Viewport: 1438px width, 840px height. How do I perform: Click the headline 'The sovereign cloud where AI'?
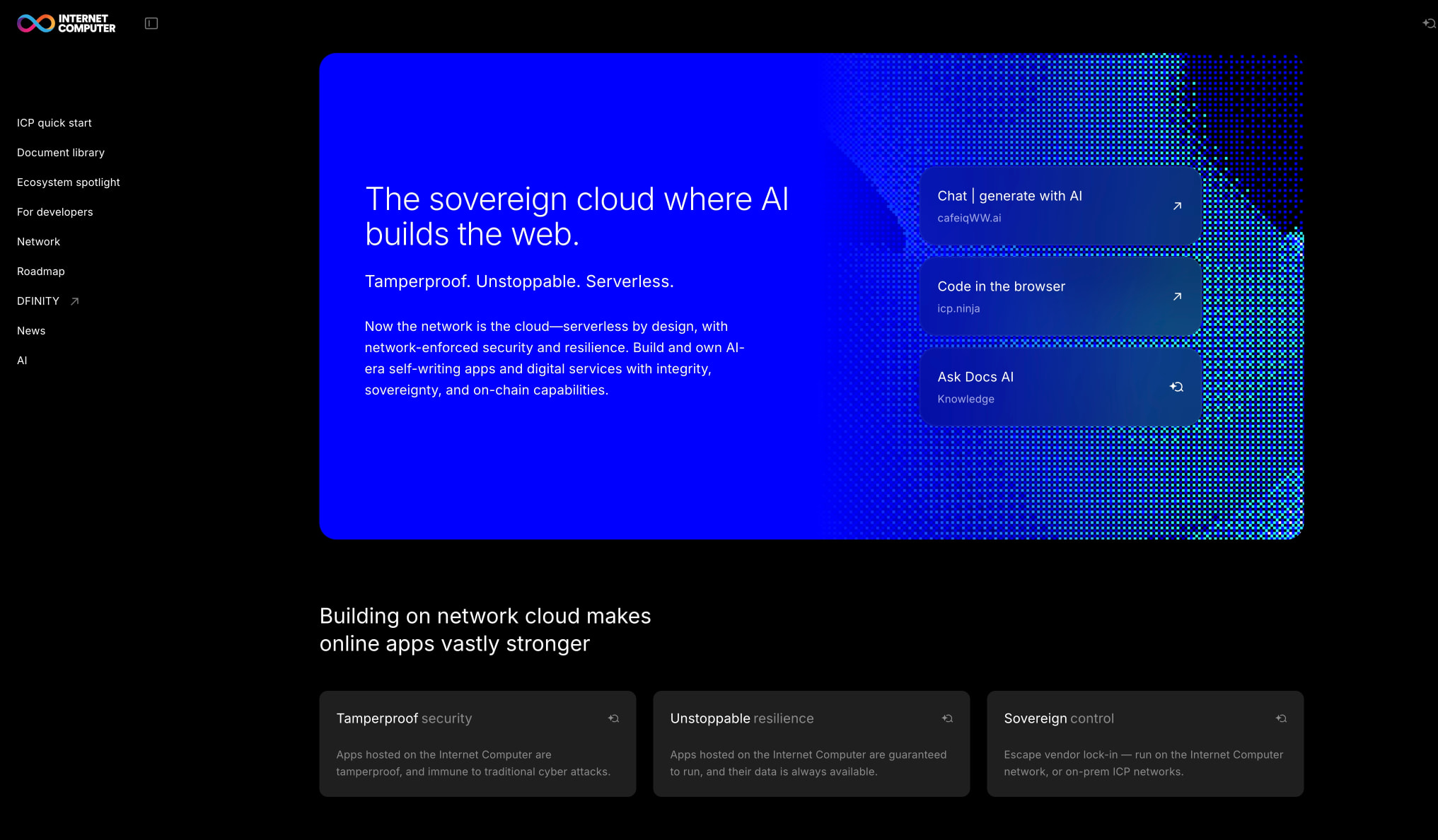(576, 199)
